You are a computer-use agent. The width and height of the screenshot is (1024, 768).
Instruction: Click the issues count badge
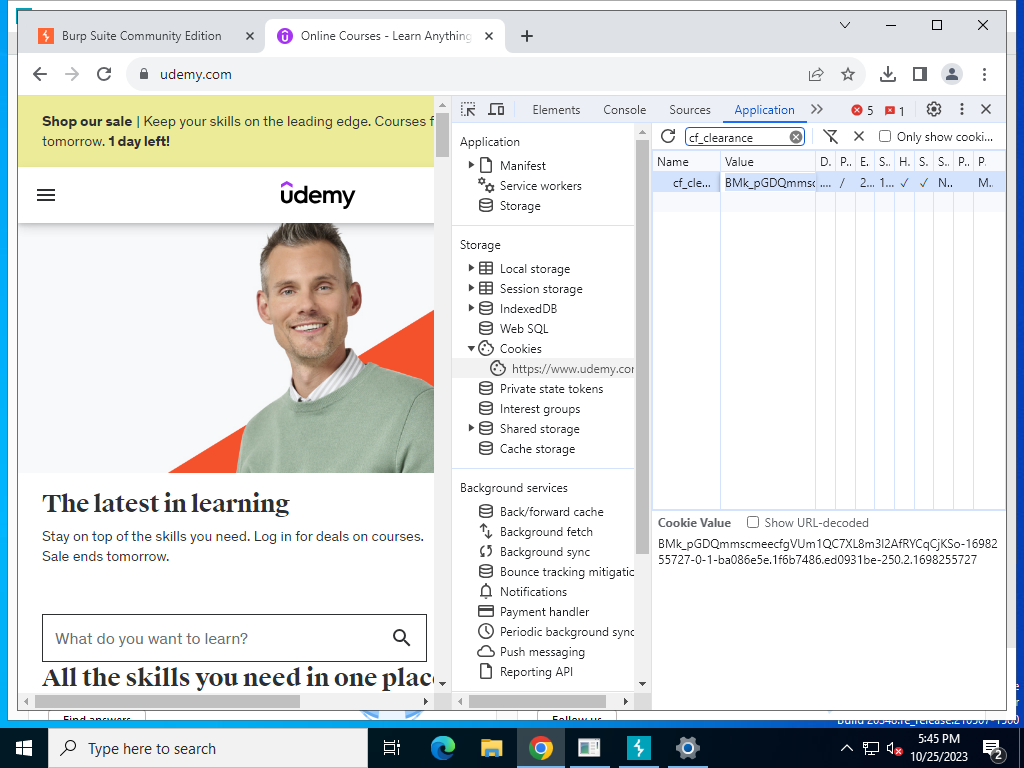point(895,110)
